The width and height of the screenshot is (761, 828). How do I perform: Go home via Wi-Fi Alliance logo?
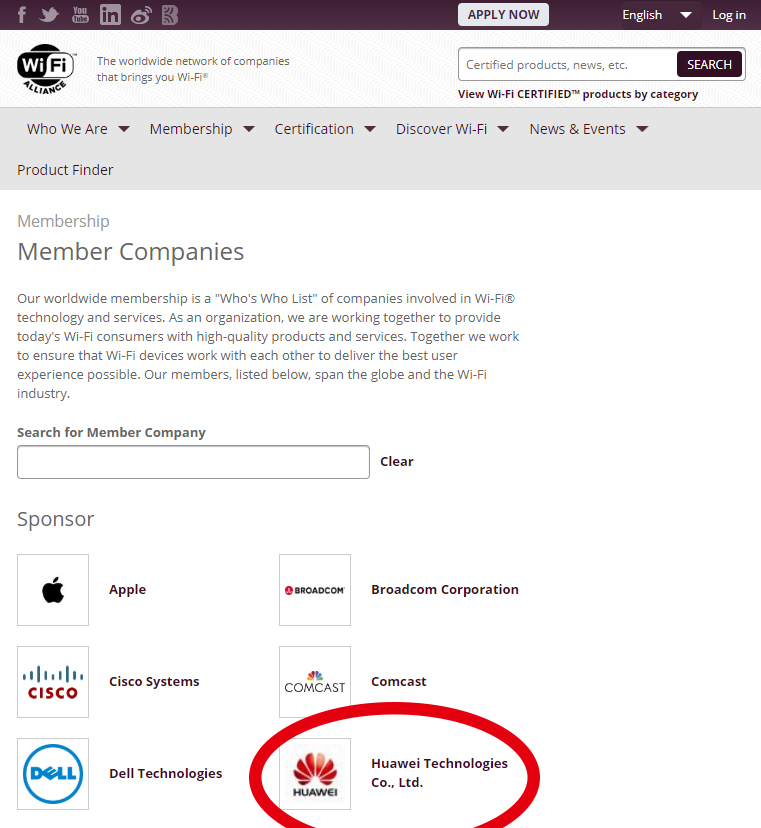(47, 69)
